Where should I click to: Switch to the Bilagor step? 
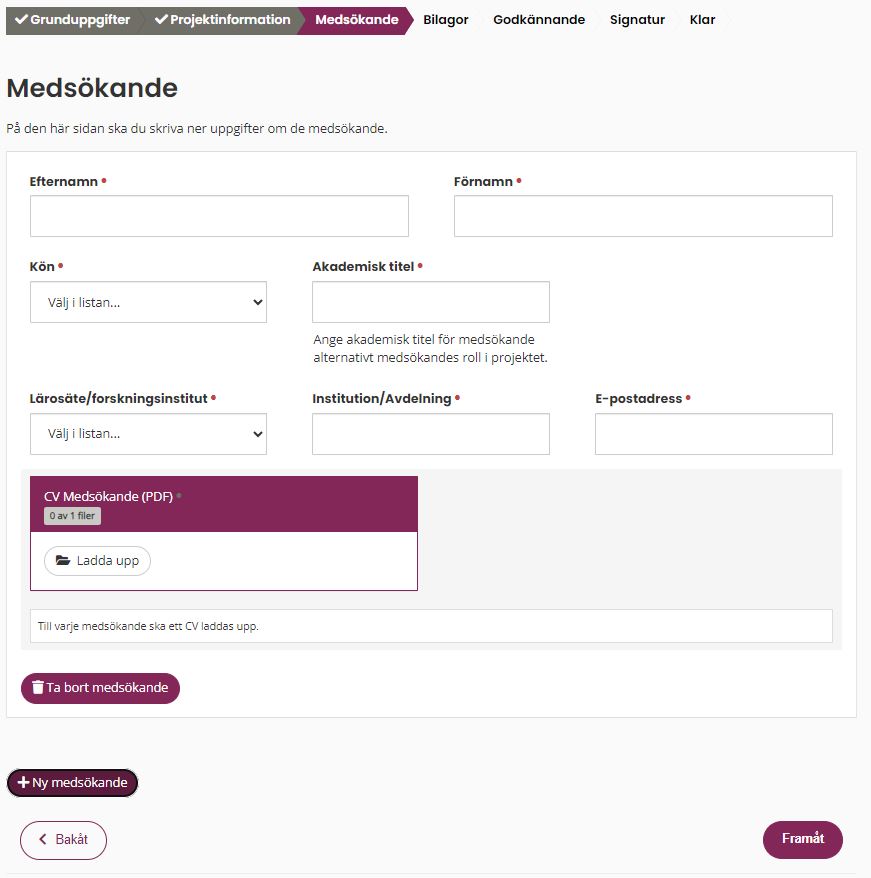click(x=445, y=20)
